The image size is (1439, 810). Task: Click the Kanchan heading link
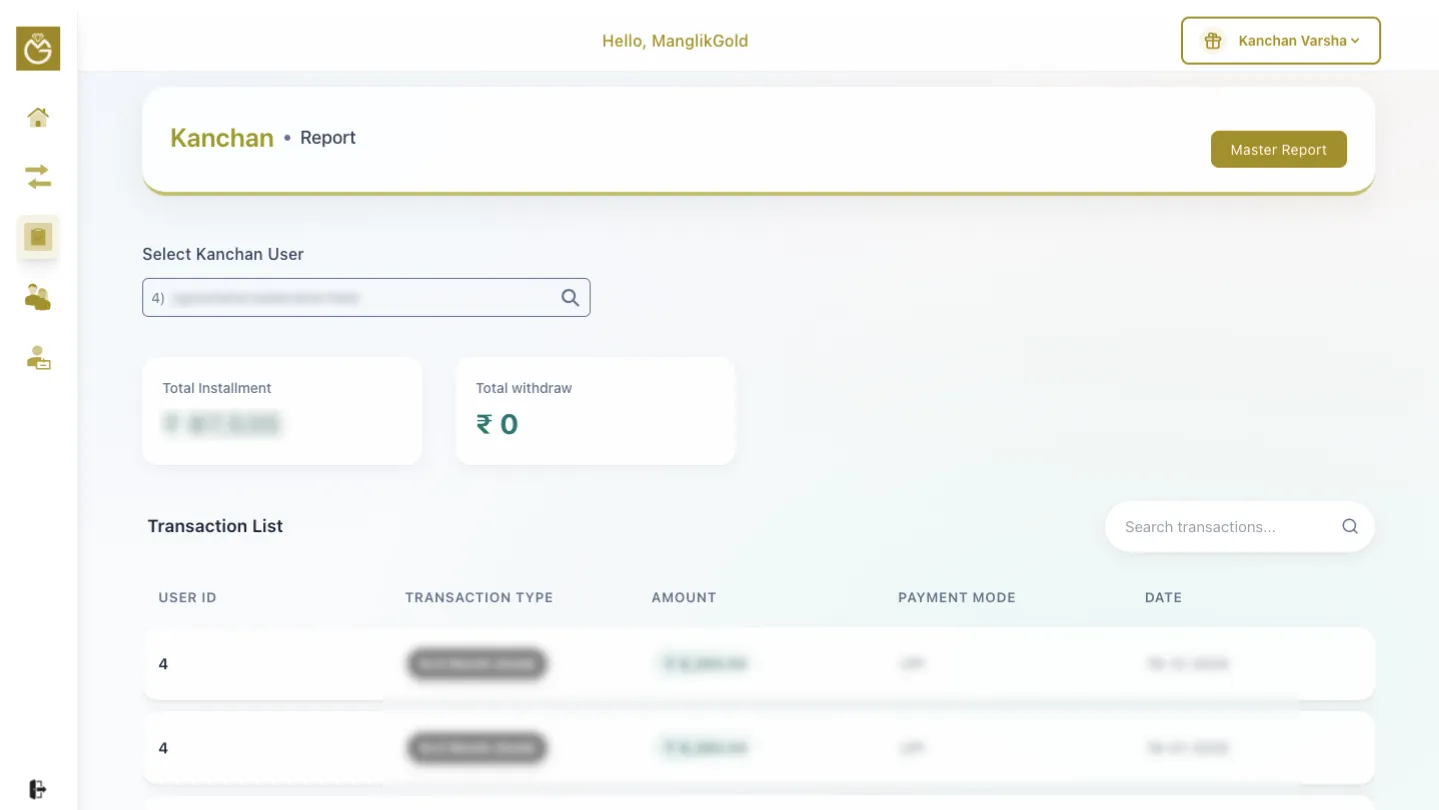point(222,138)
